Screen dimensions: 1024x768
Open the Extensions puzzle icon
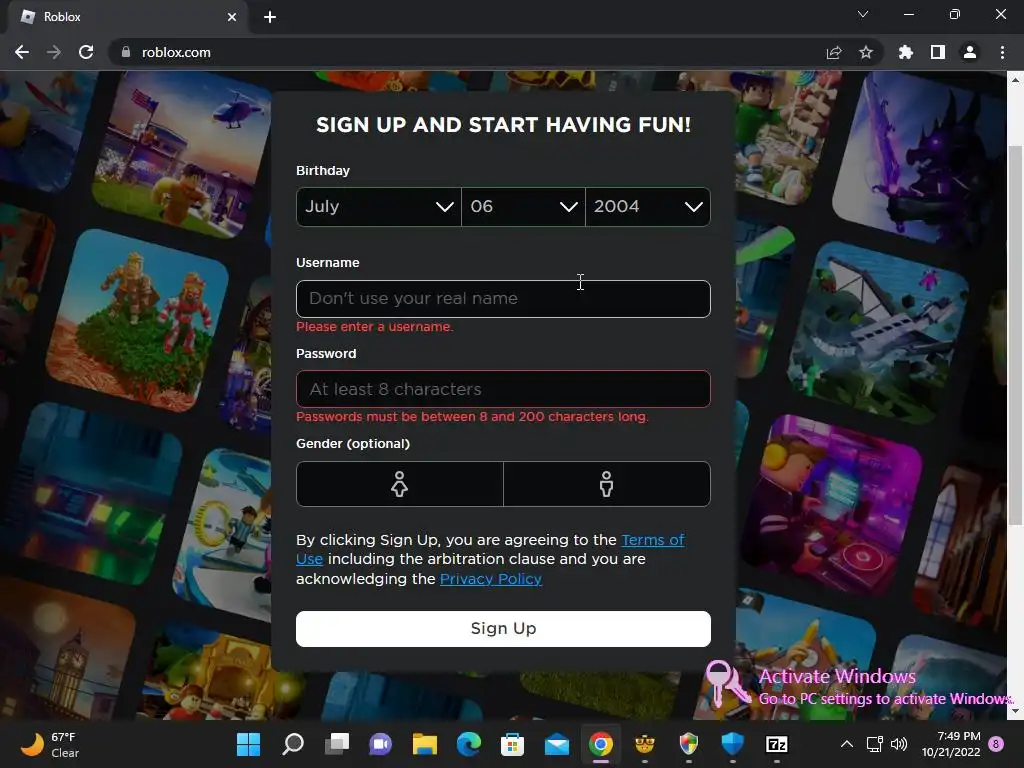point(906,52)
